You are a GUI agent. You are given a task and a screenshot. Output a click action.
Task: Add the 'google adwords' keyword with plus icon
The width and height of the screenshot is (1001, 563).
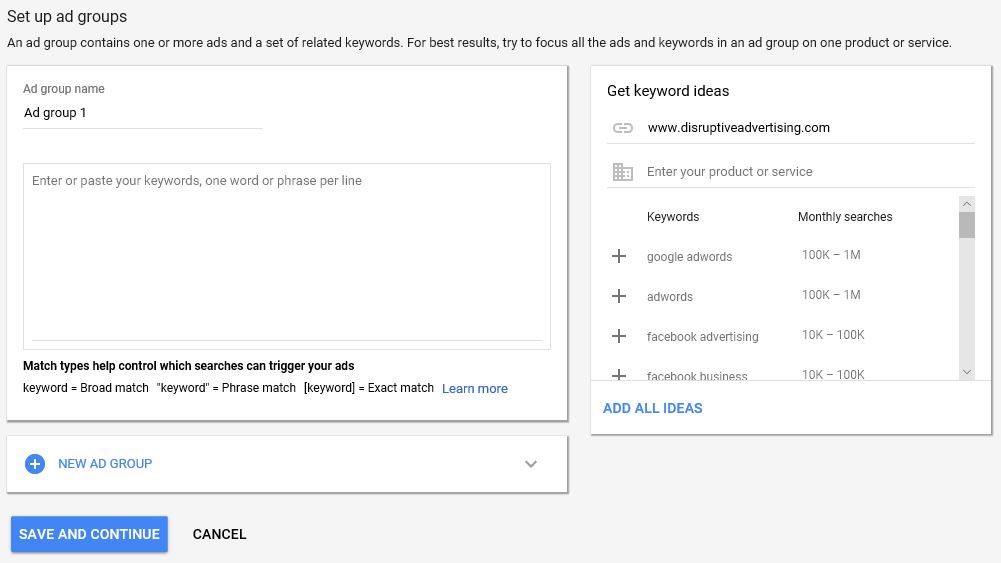(x=619, y=256)
